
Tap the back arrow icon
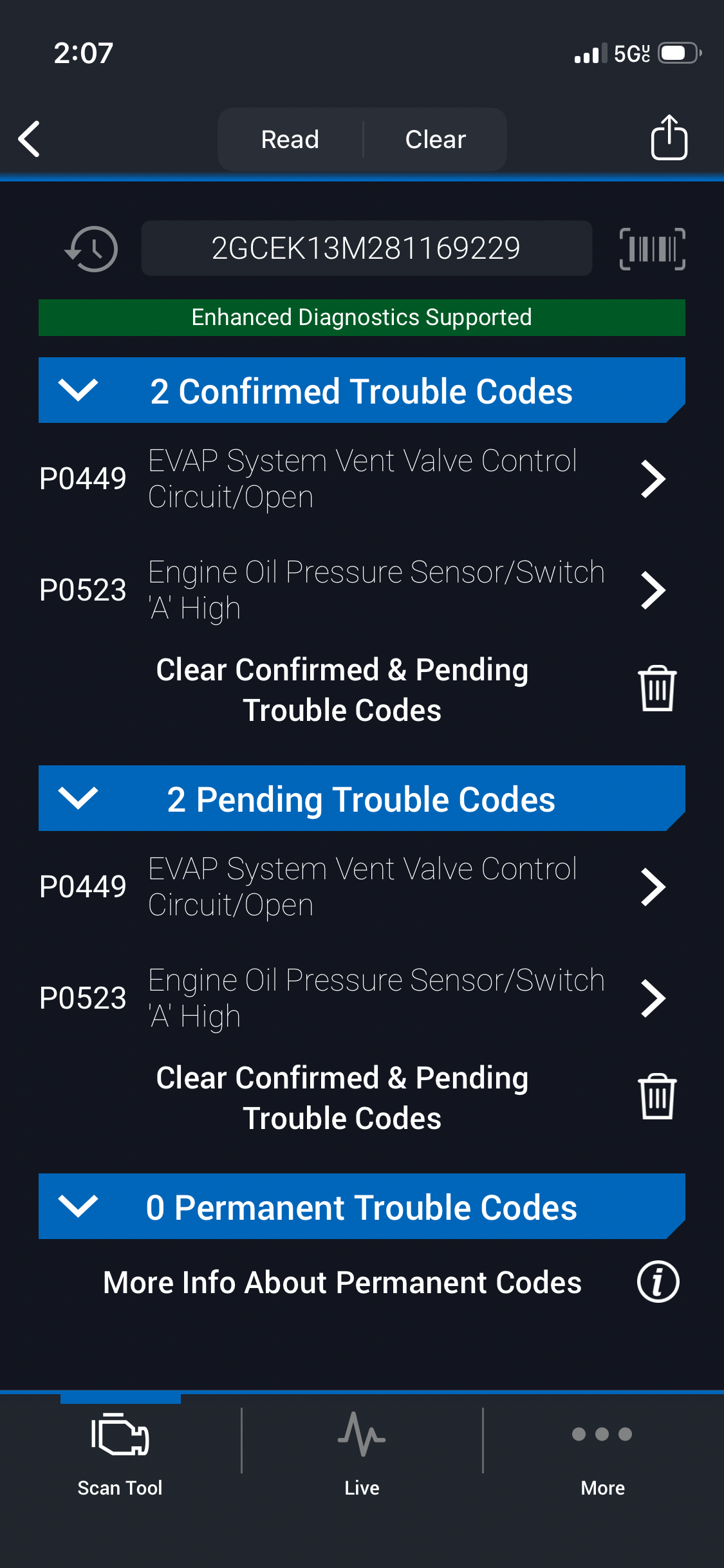coord(30,138)
